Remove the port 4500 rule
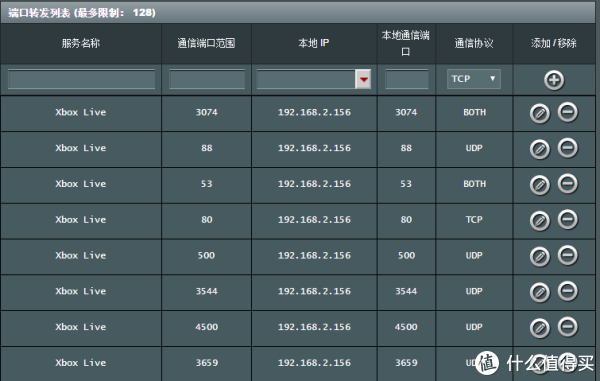The height and width of the screenshot is (381, 600). (568, 327)
